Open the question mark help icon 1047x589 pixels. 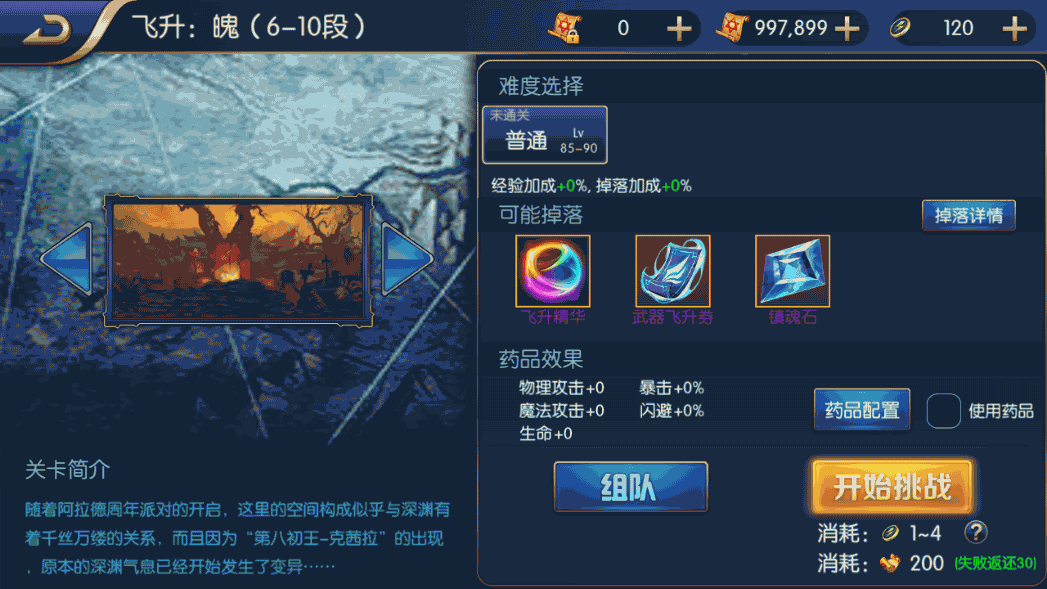[976, 532]
